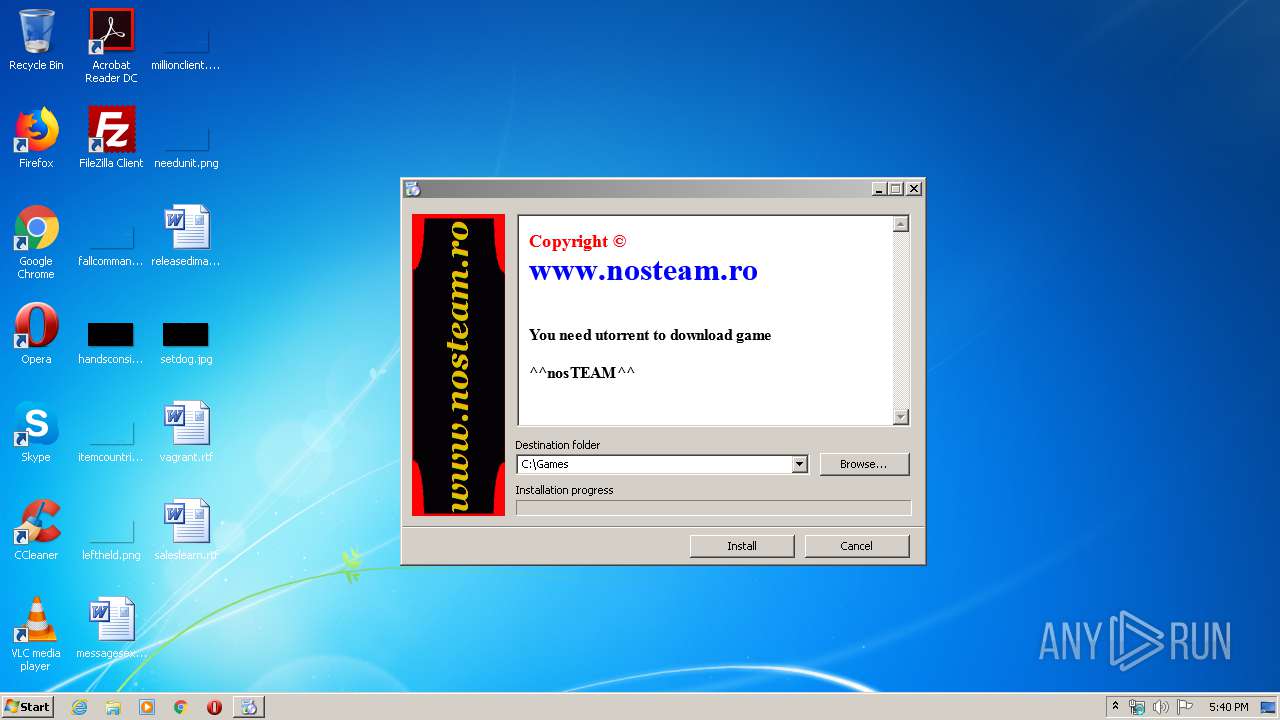Click the text area scroll up arrow

pos(901,225)
